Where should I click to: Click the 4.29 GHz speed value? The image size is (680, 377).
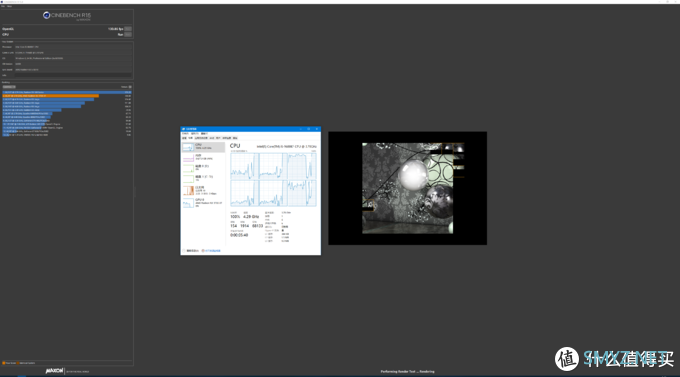[x=251, y=216]
